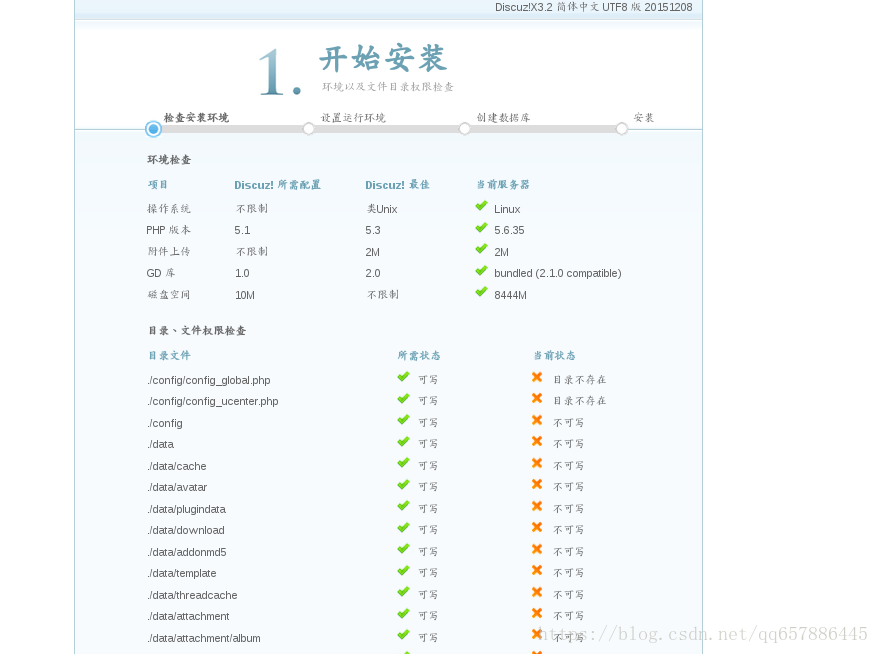Image resolution: width=879 pixels, height=654 pixels.
Task: Click the ./data/threadcache path text
Action: (x=192, y=595)
